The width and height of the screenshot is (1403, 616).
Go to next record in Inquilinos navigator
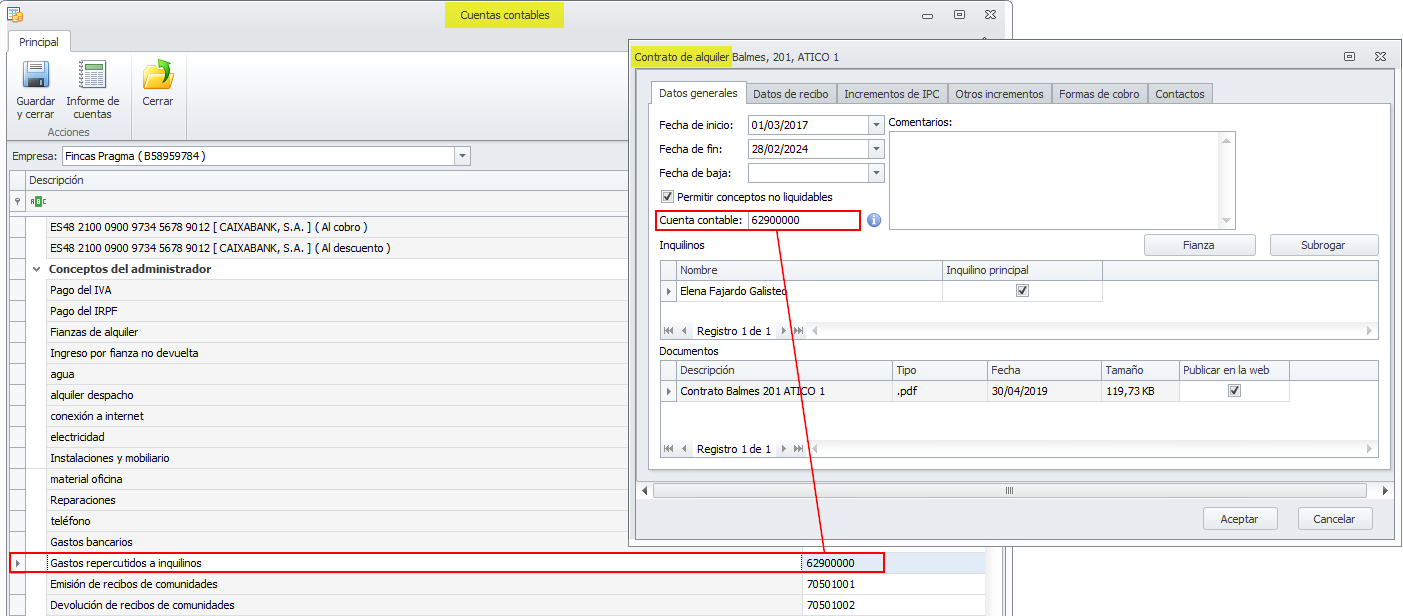pos(784,330)
